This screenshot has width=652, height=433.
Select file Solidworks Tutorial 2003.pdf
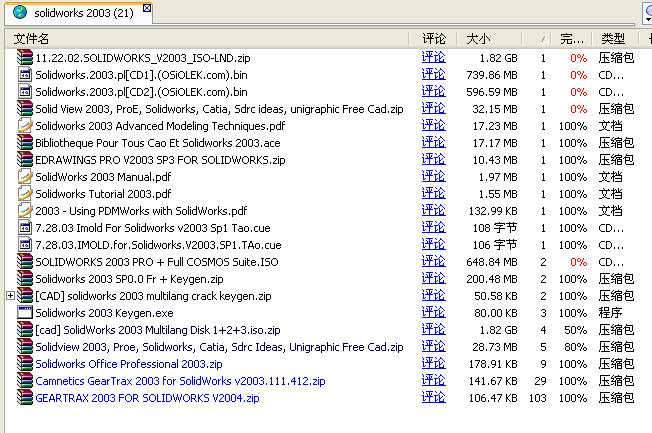[x=103, y=194]
